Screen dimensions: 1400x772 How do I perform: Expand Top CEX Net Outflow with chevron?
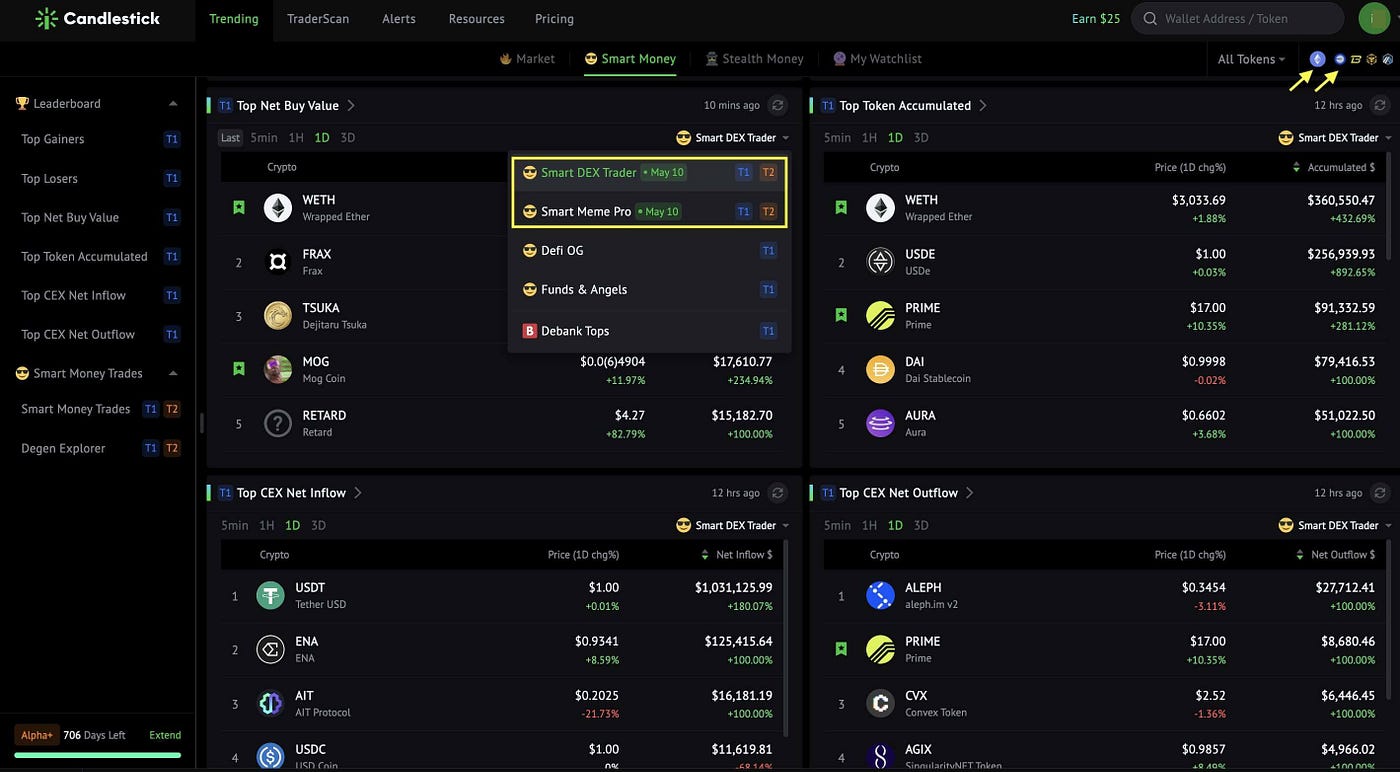point(970,493)
